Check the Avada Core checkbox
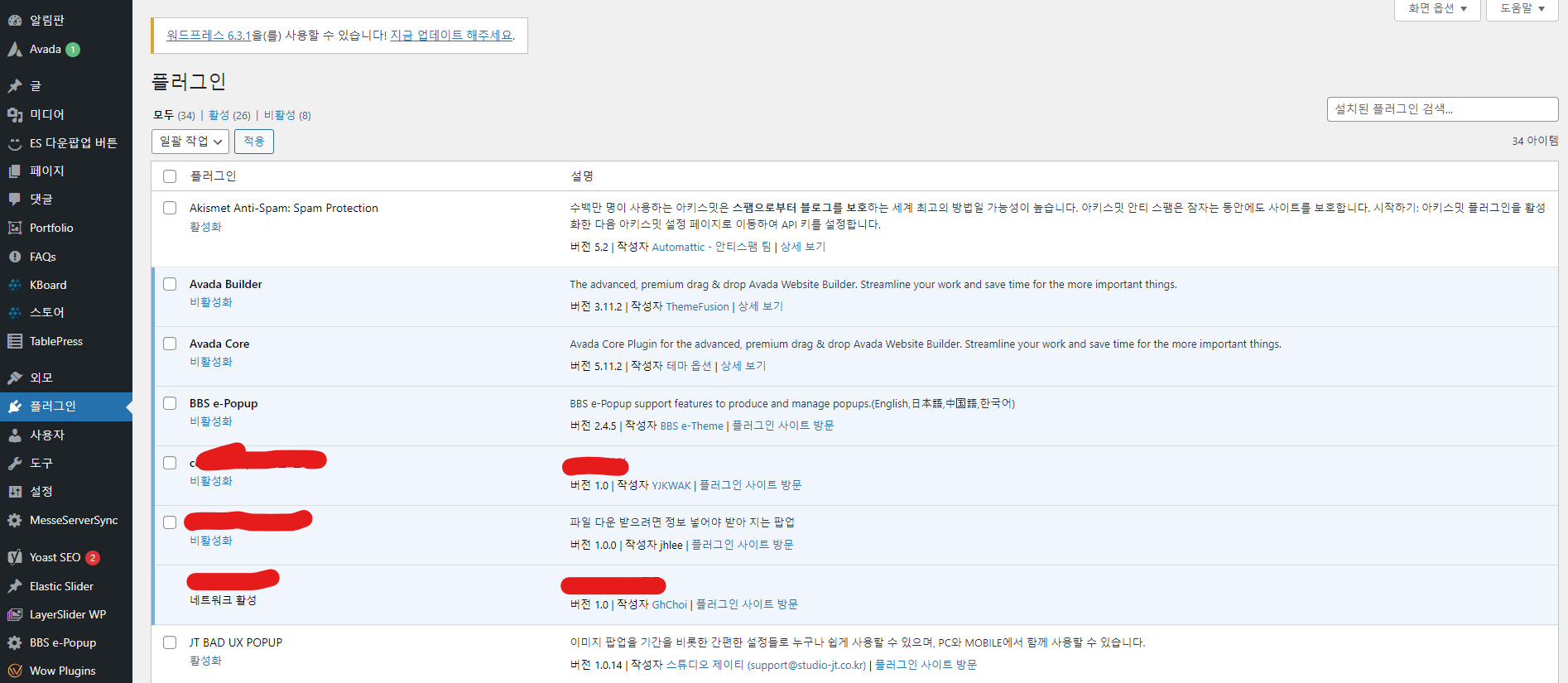This screenshot has width=1568, height=683. point(170,344)
